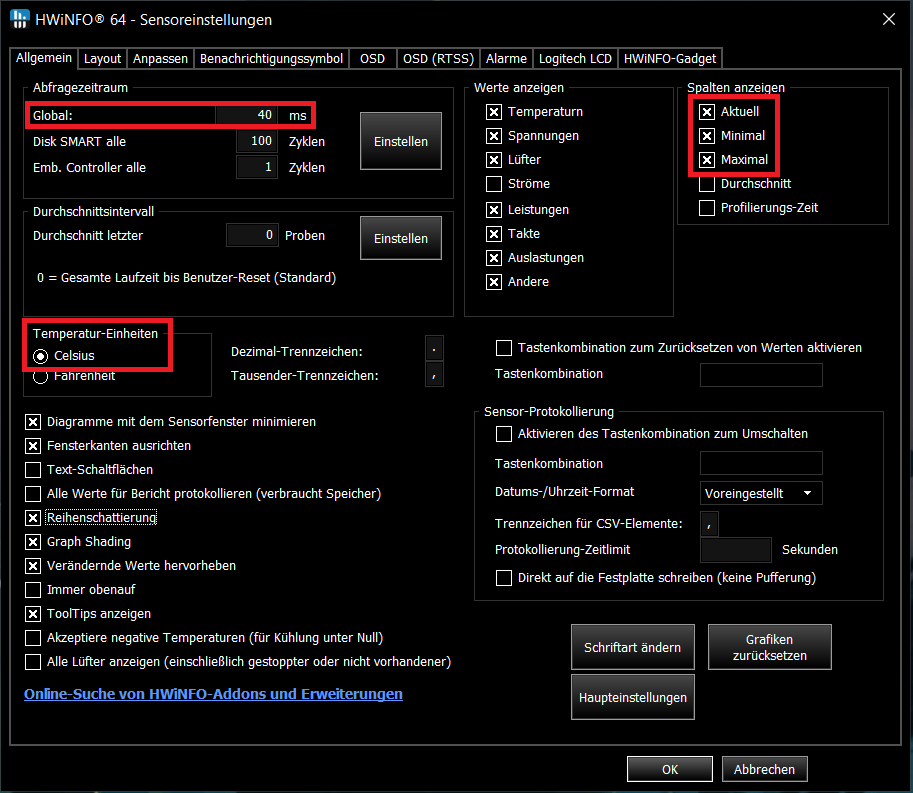Uncheck the Lüfter checkbox
Viewport: 913px width, 793px height.
[x=494, y=160]
